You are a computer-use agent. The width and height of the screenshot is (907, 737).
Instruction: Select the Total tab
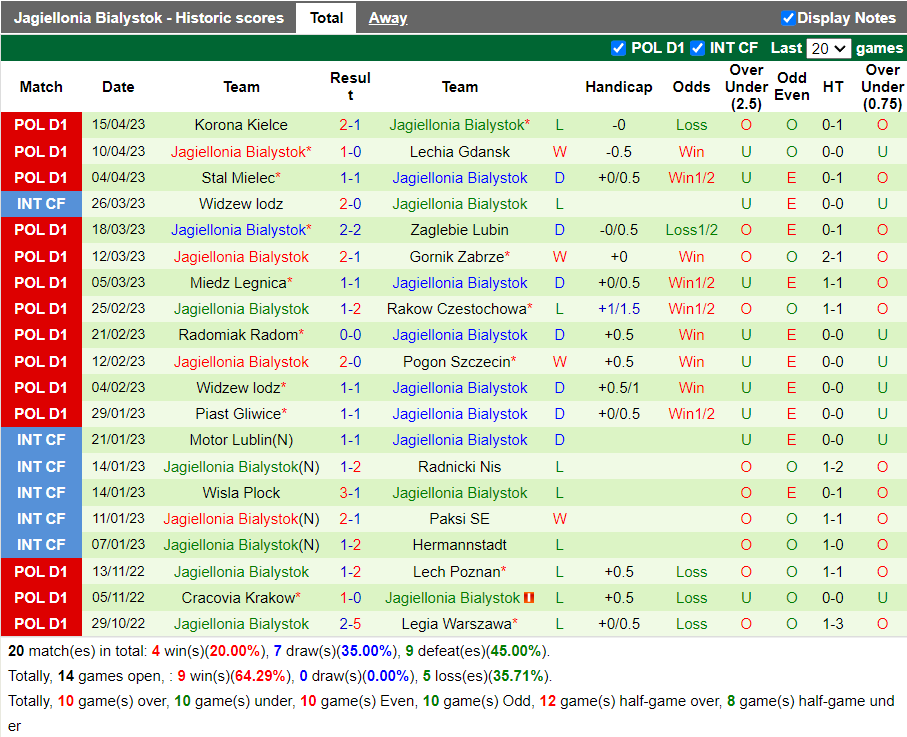coord(326,17)
